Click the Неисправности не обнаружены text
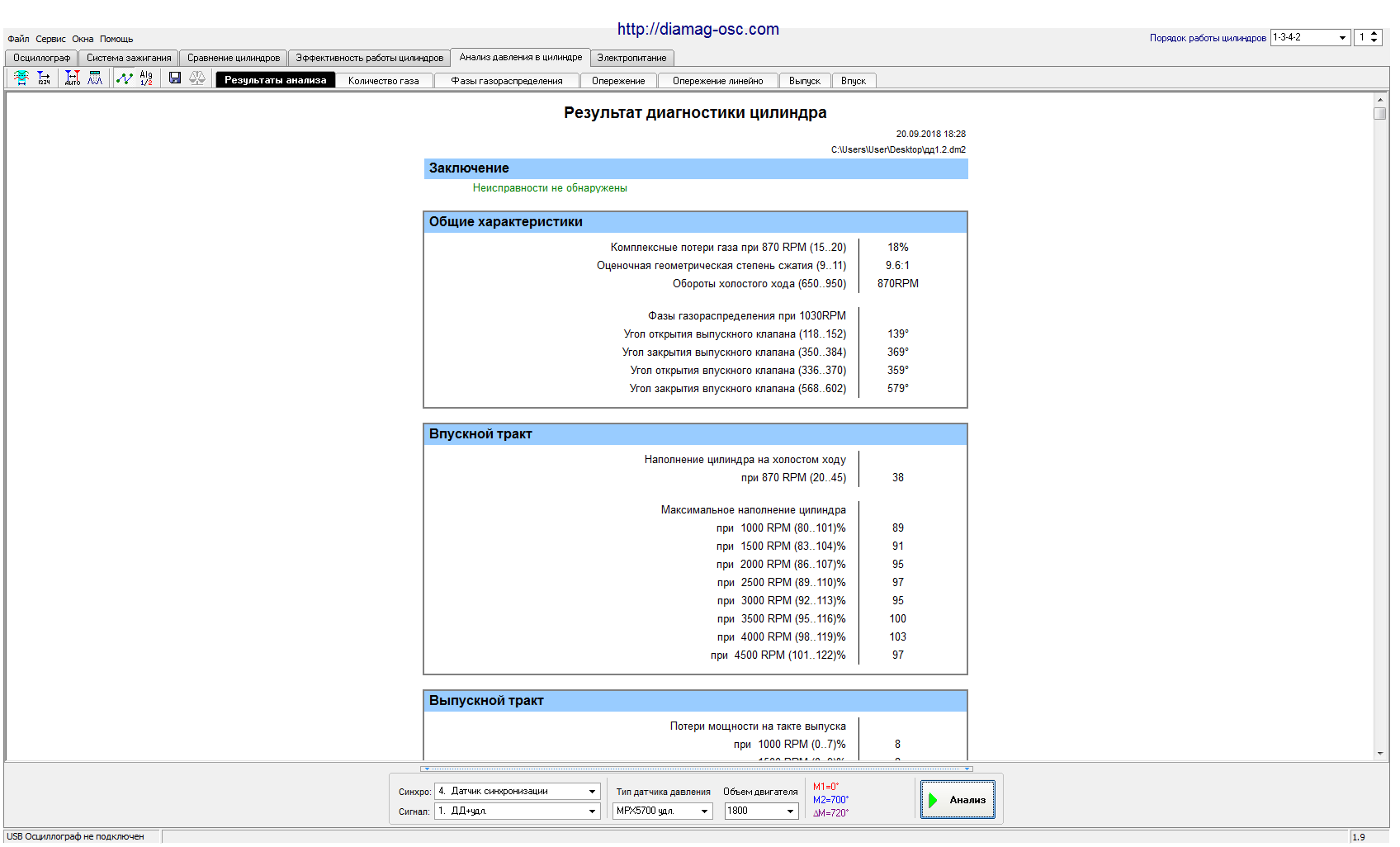Viewport: 1400px width, 847px height. (550, 188)
